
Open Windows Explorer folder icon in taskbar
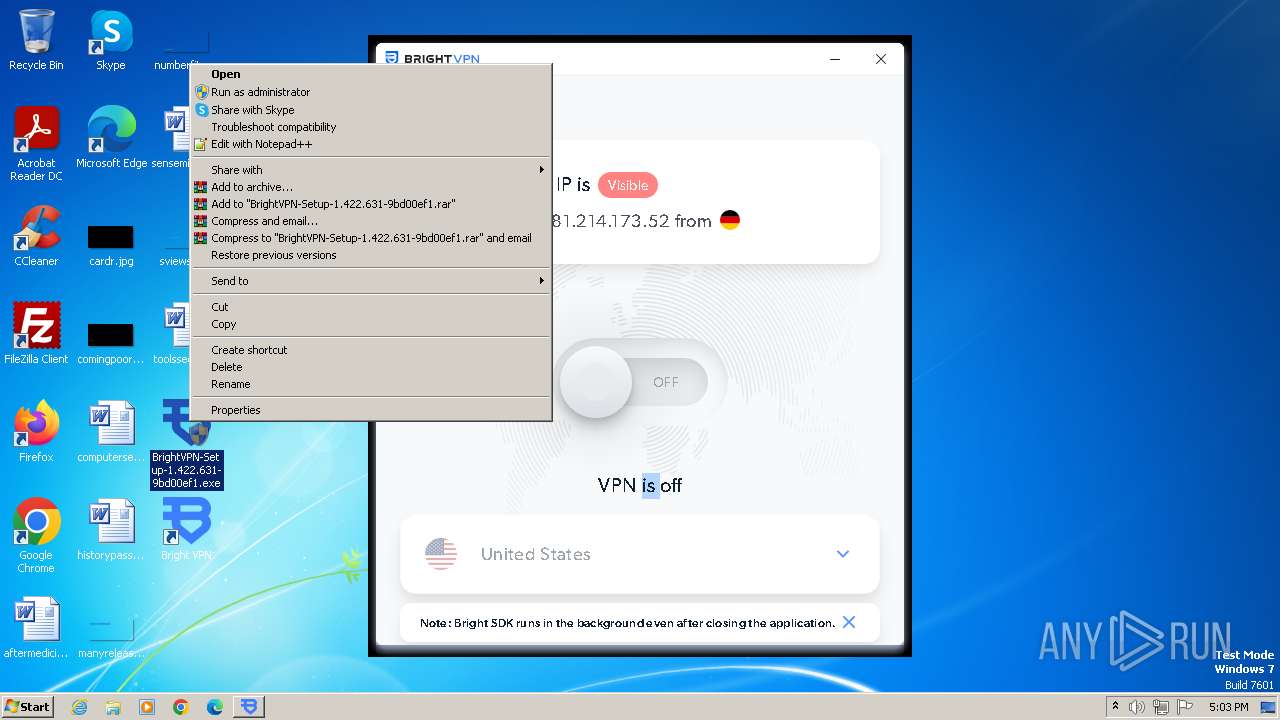click(113, 707)
